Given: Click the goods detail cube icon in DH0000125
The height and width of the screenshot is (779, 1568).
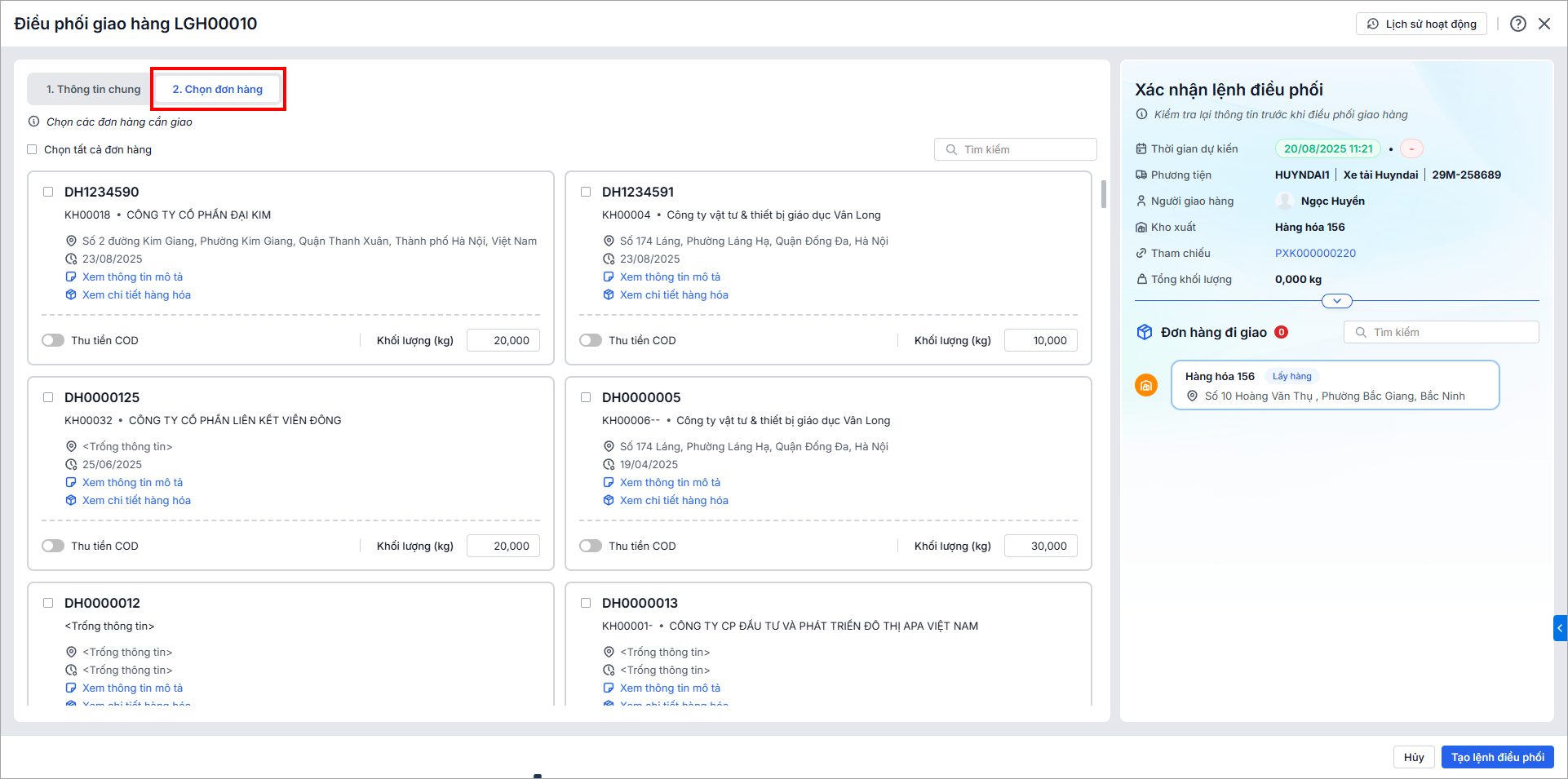Looking at the screenshot, I should (71, 501).
